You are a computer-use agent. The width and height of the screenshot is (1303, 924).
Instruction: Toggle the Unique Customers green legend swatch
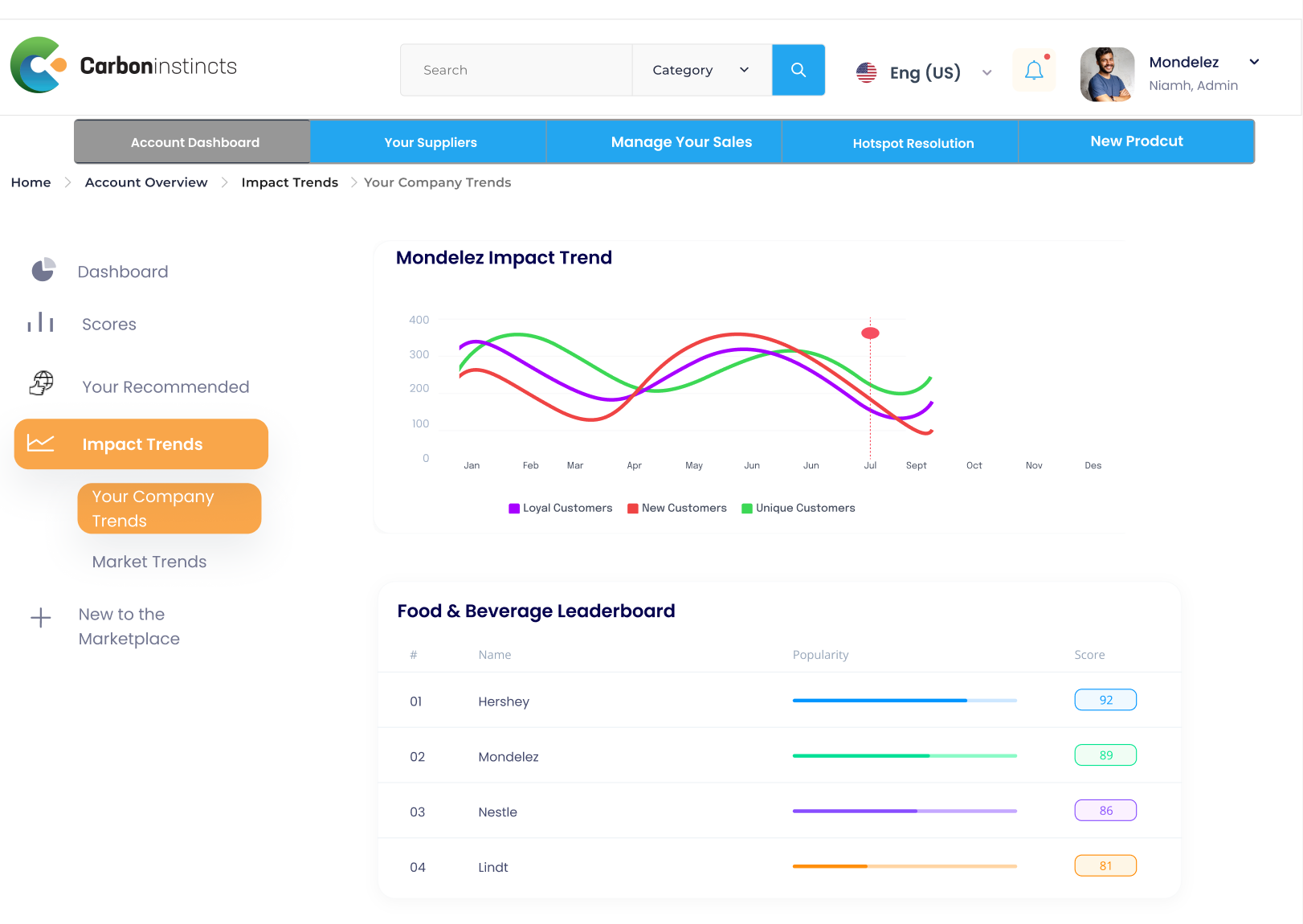tap(747, 508)
